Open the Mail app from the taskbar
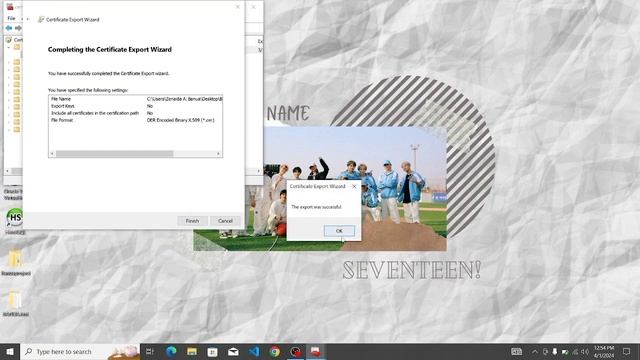This screenshot has height=360, width=640. point(233,351)
